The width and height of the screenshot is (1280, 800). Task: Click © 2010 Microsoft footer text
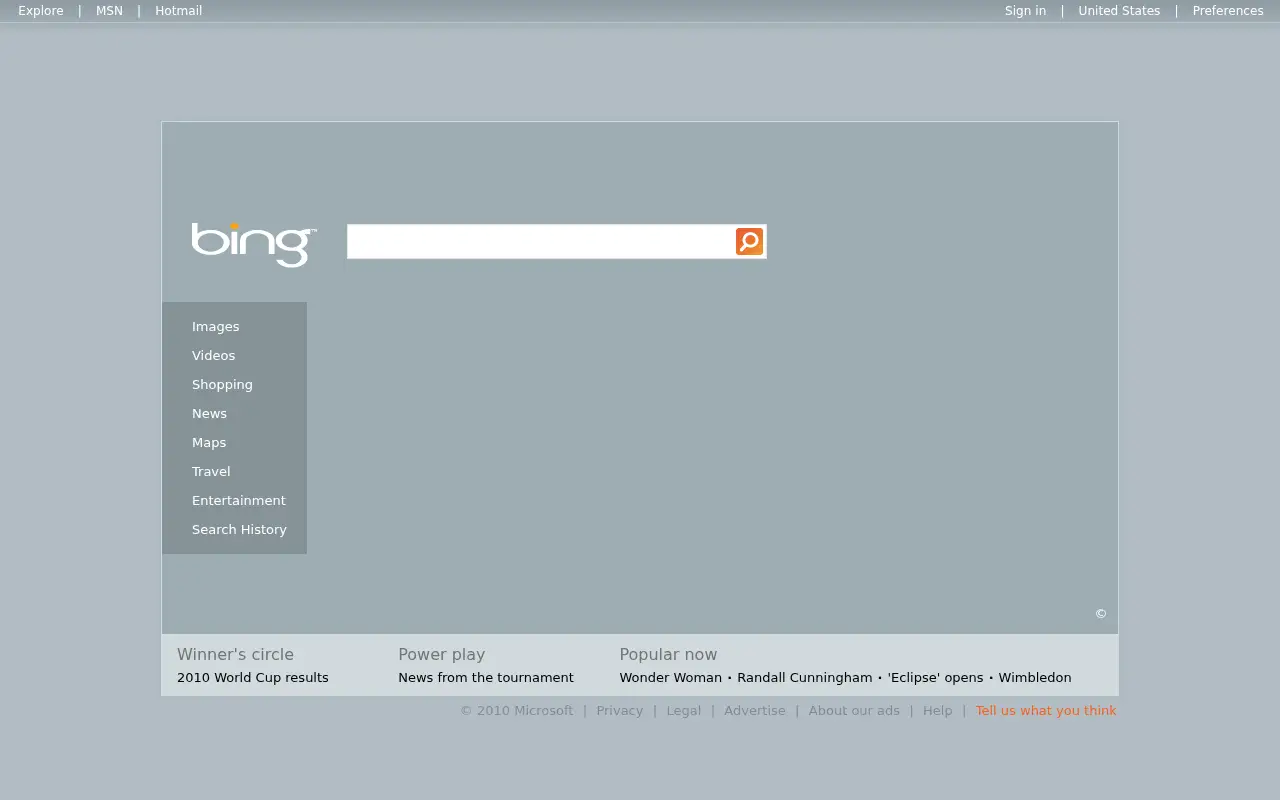[516, 711]
